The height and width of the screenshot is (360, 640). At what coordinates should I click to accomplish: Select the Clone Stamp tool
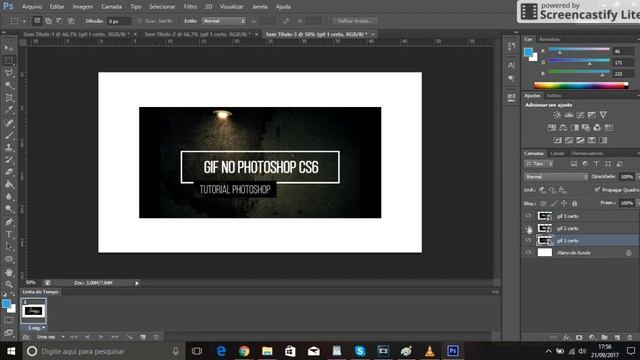tap(9, 147)
